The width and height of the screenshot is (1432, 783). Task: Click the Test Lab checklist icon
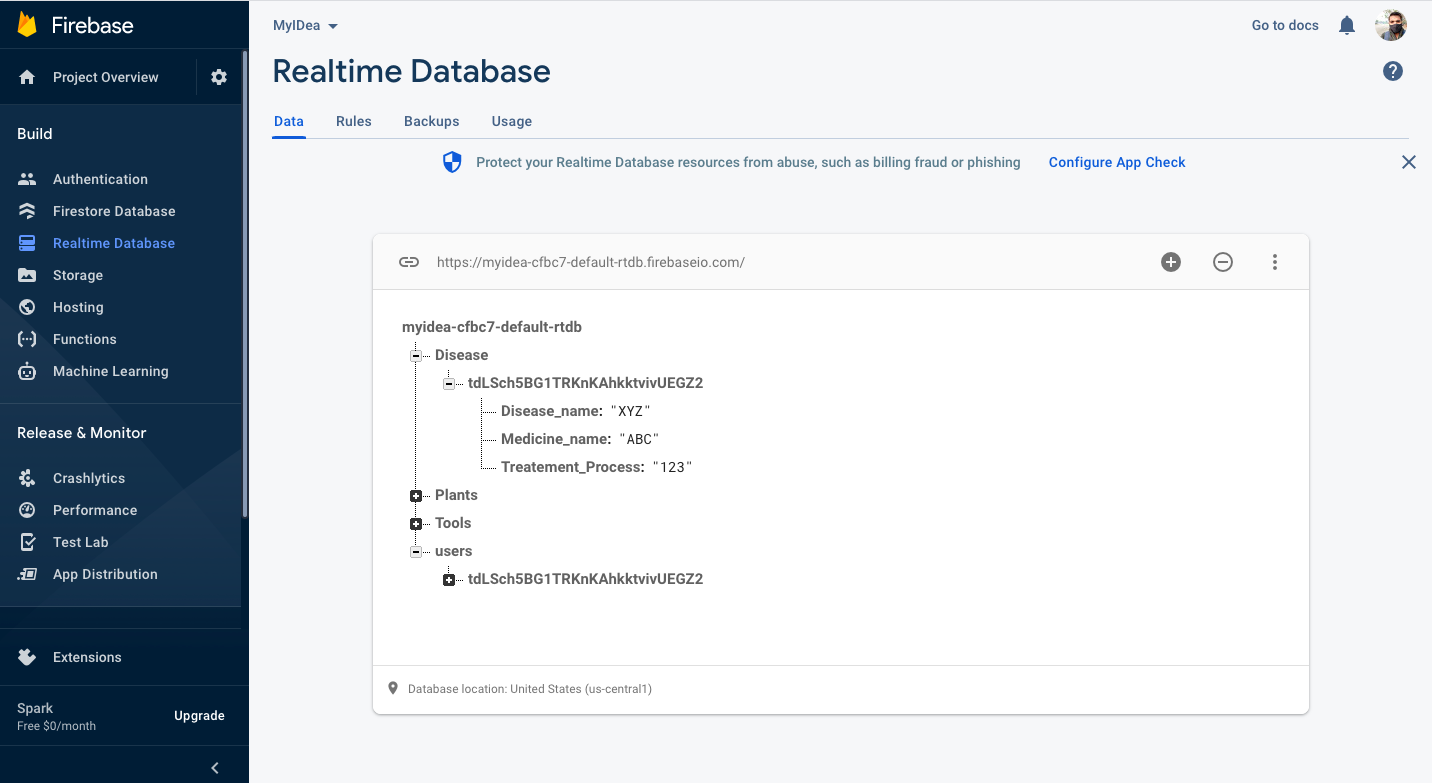point(27,542)
